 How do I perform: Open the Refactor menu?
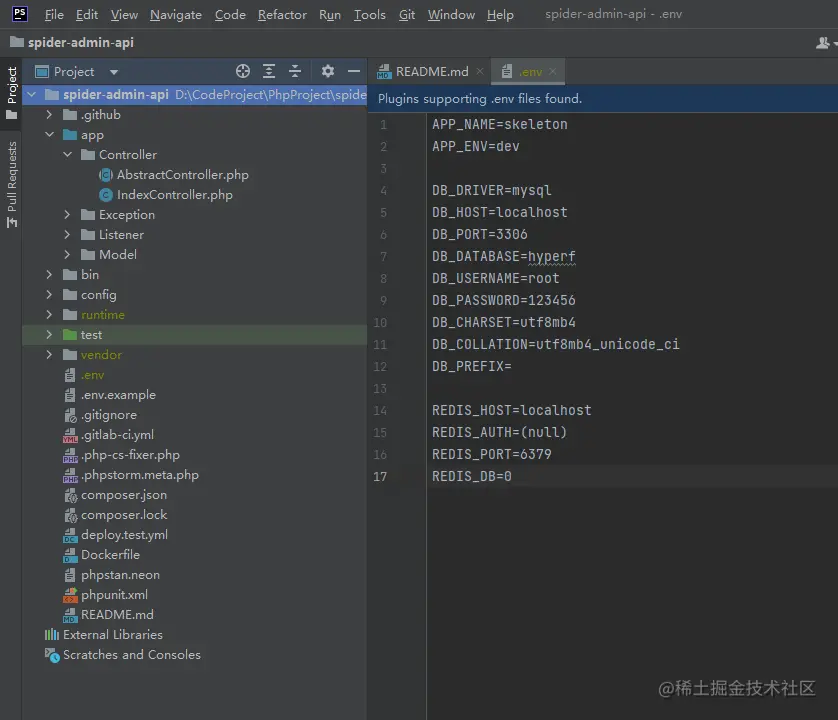click(x=282, y=14)
